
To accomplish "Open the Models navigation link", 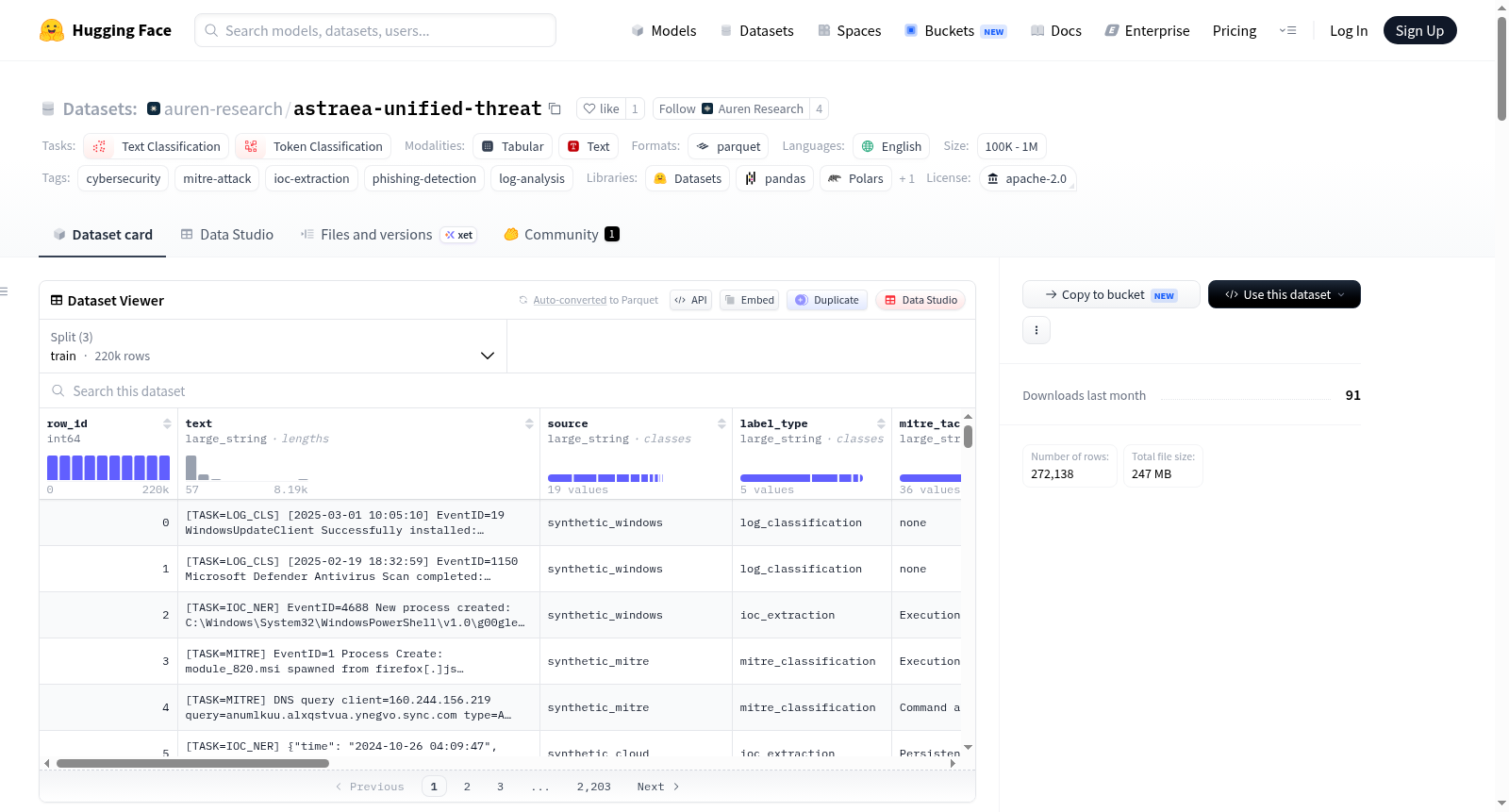I will (664, 31).
